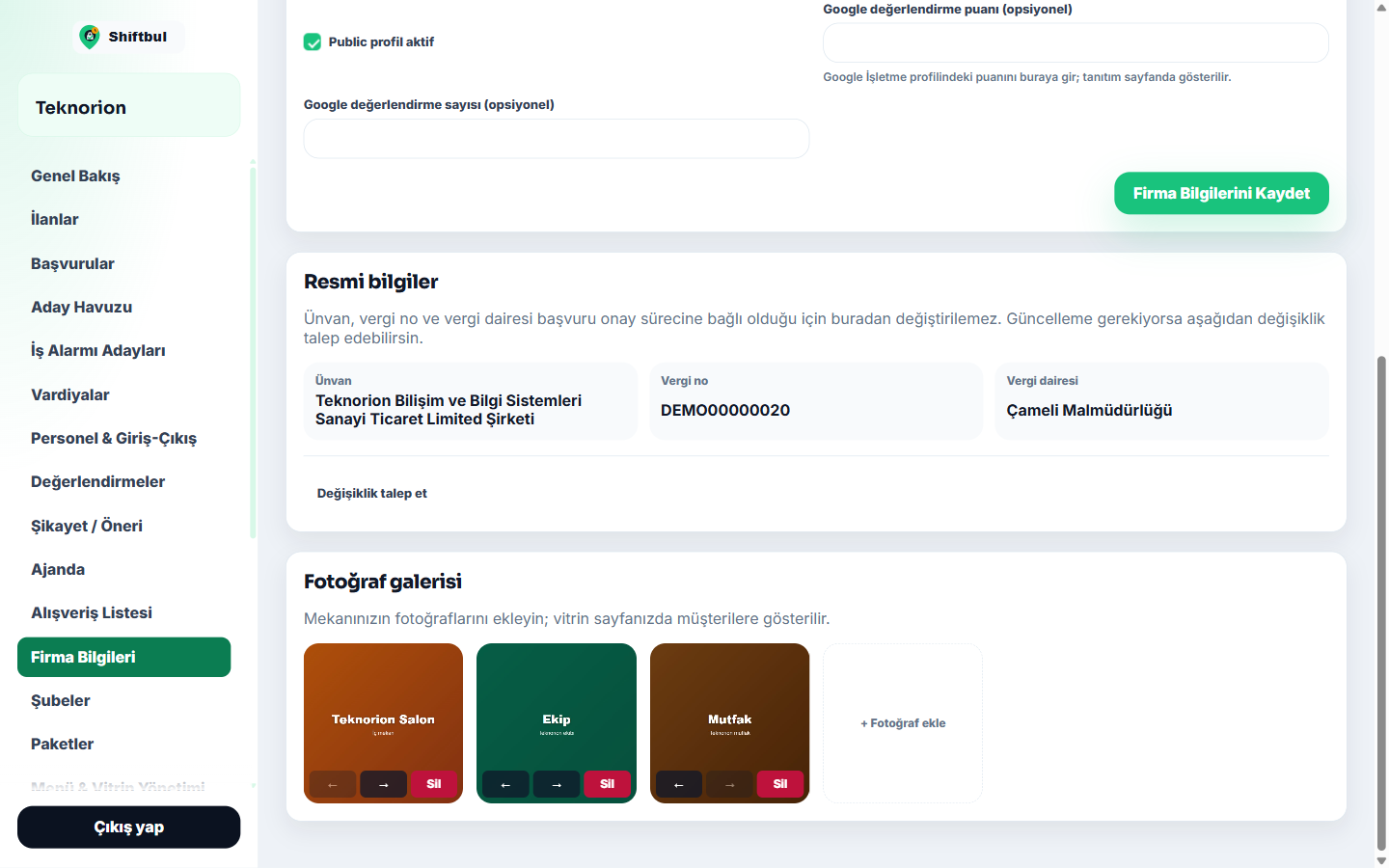Screen dimensions: 1389x868
Task: Log out with Çıkış yap
Action: (128, 827)
